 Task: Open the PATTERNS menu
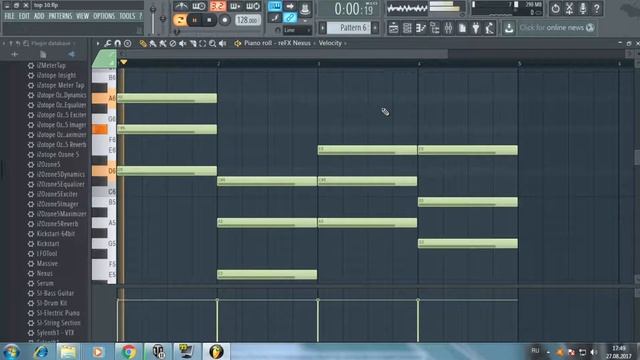click(60, 16)
